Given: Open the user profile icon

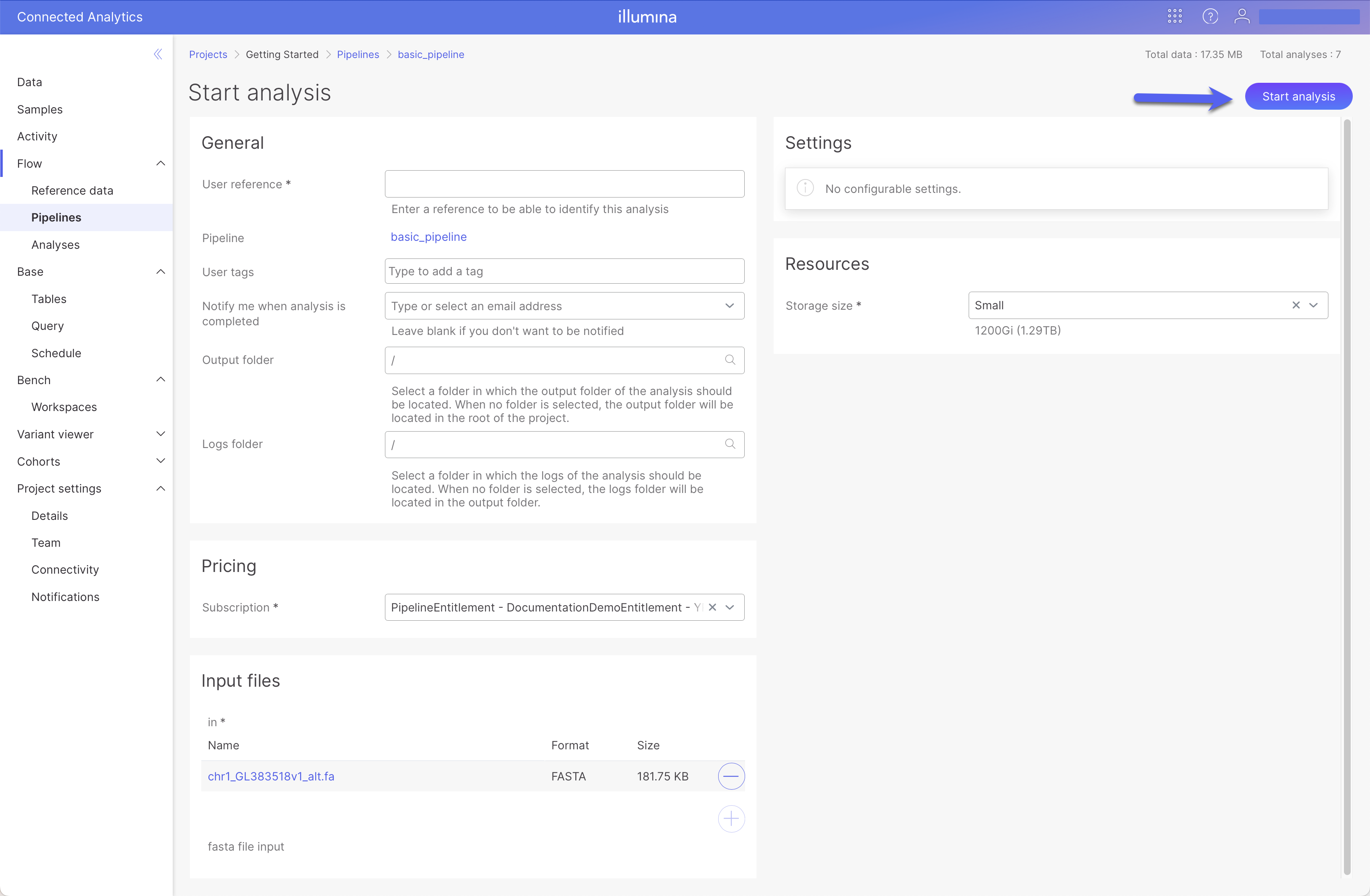Looking at the screenshot, I should (1242, 16).
